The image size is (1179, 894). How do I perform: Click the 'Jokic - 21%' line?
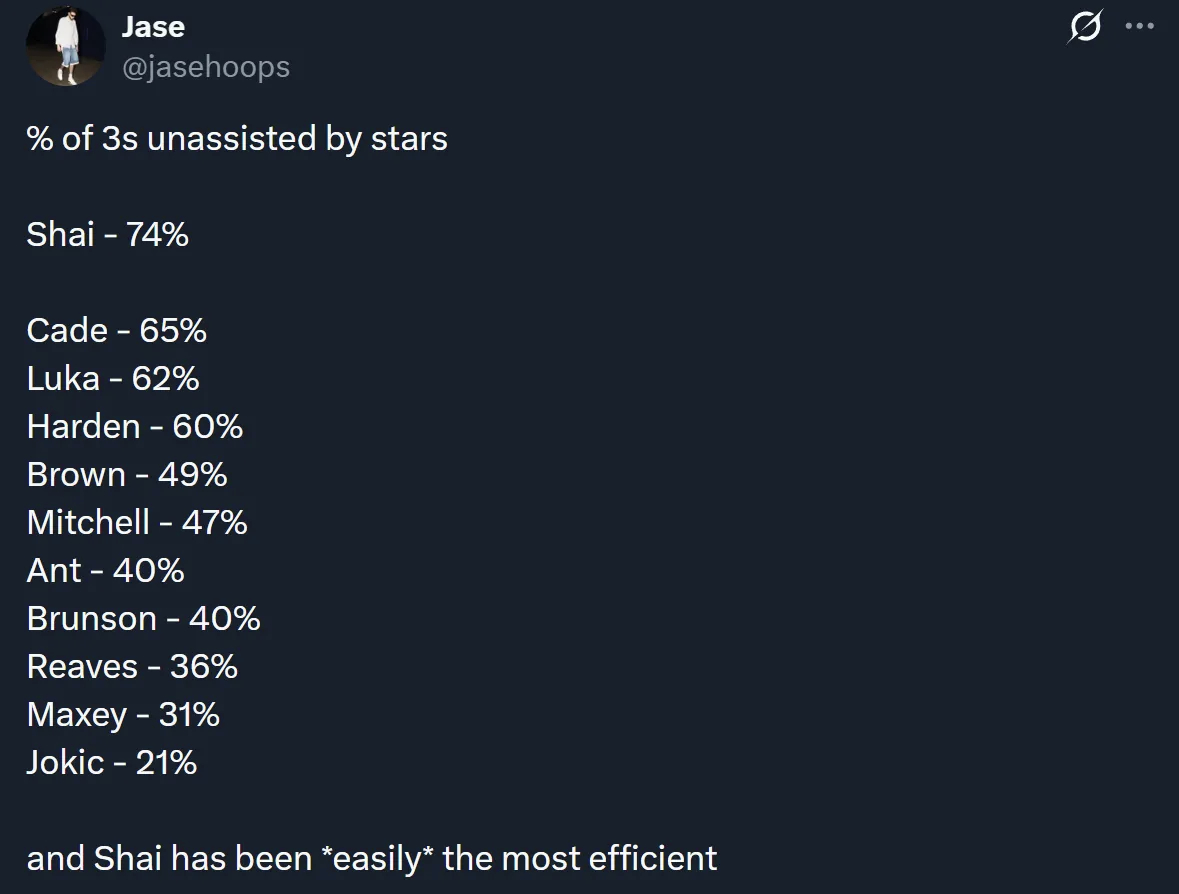(112, 762)
